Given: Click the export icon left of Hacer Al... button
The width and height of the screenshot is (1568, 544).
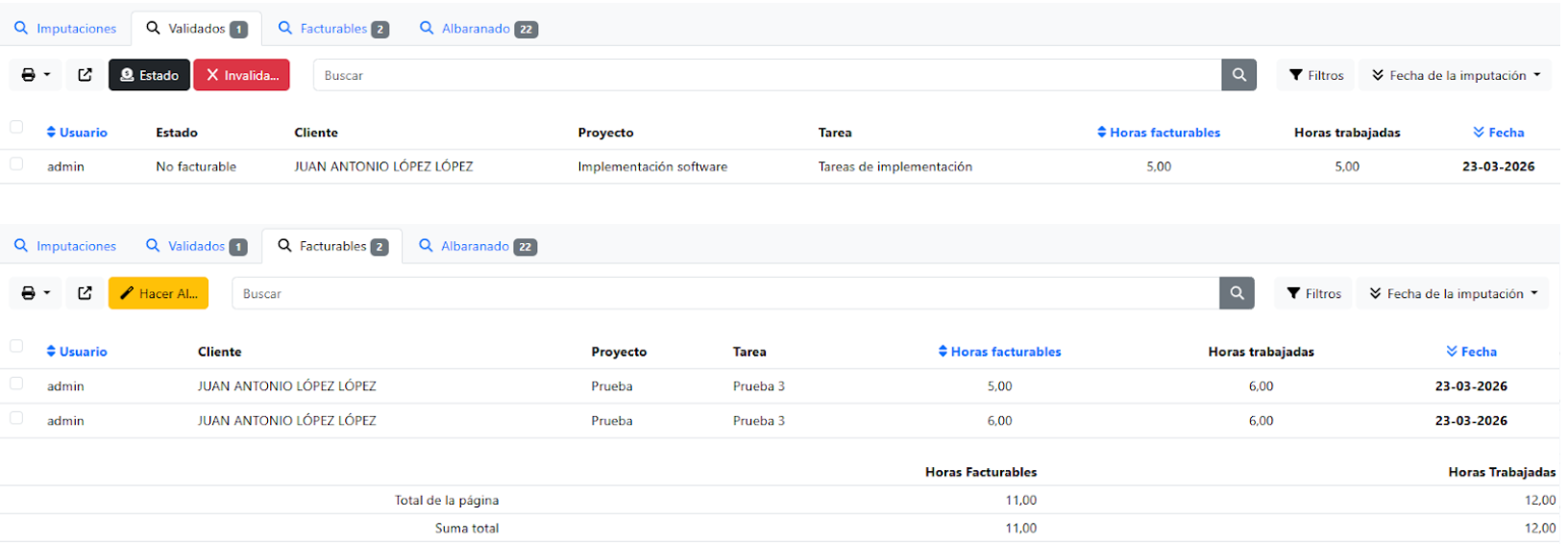Looking at the screenshot, I should [85, 293].
